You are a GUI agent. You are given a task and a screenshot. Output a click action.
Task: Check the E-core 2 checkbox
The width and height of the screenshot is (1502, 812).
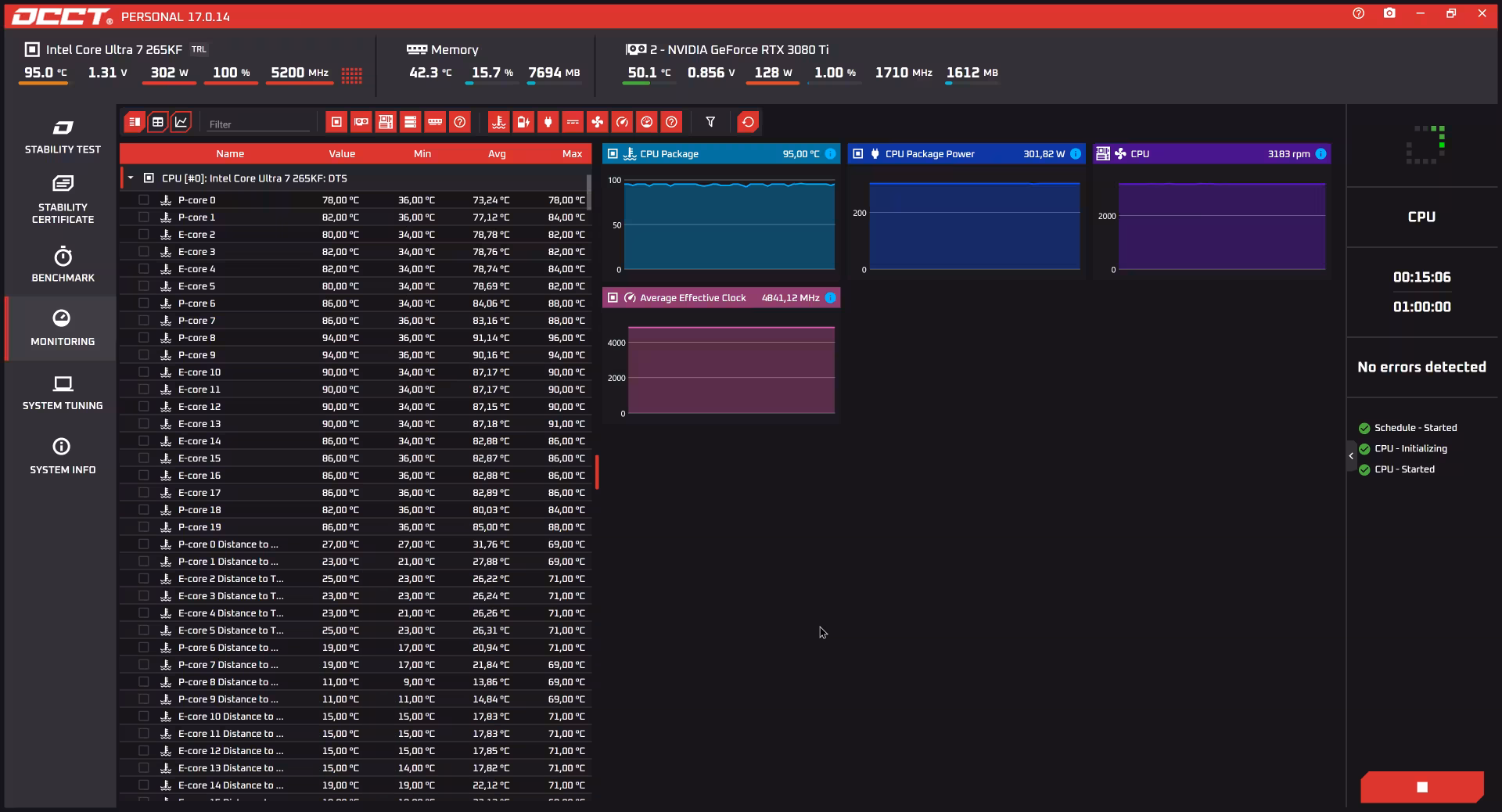[x=144, y=235]
